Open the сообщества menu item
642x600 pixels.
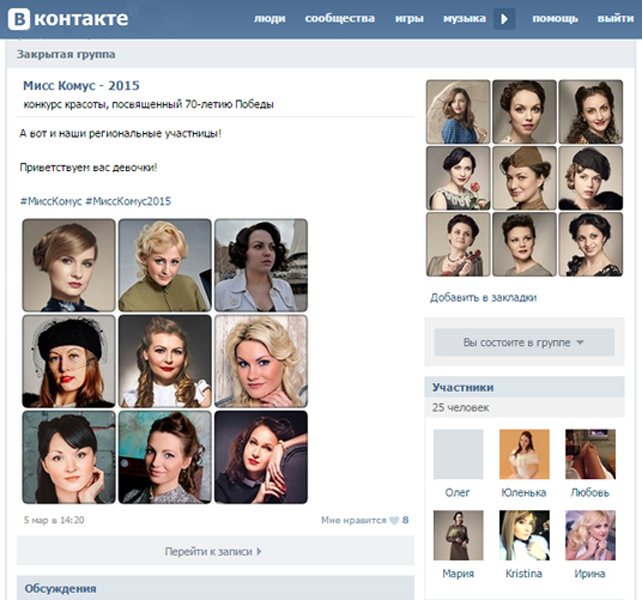click(x=340, y=18)
